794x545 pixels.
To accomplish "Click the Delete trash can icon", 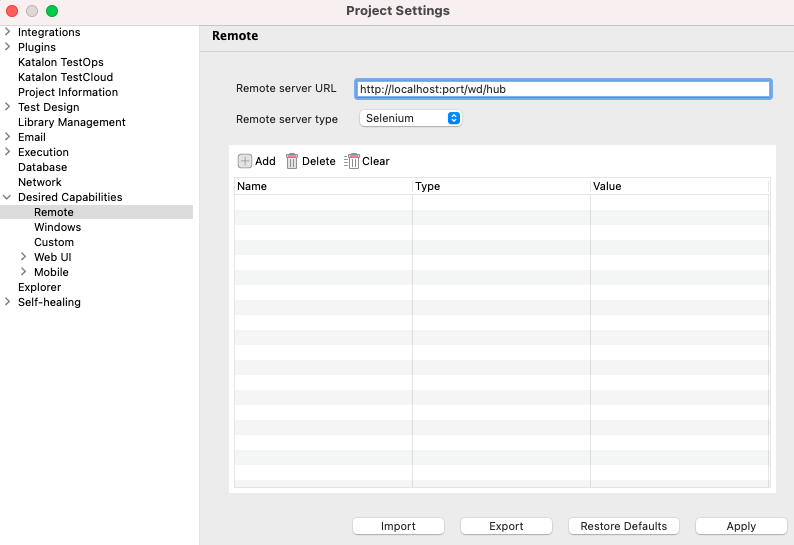I will point(292,161).
